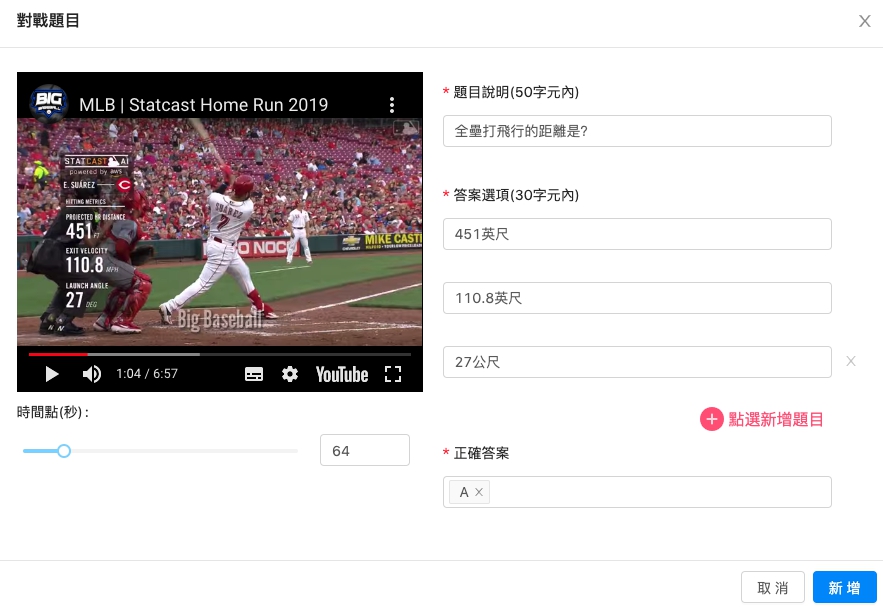This screenshot has width=883, height=607.
Task: Click the 新增 submit button
Action: click(844, 588)
